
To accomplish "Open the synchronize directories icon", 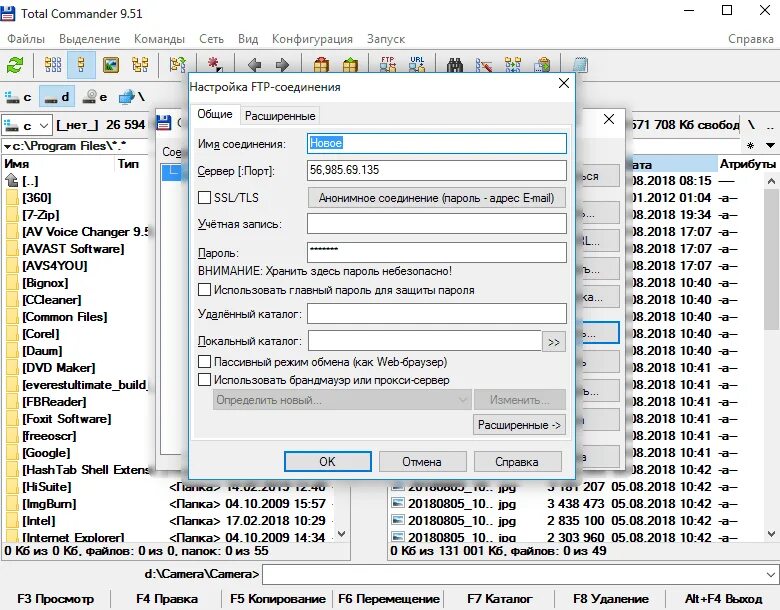I will click(513, 65).
